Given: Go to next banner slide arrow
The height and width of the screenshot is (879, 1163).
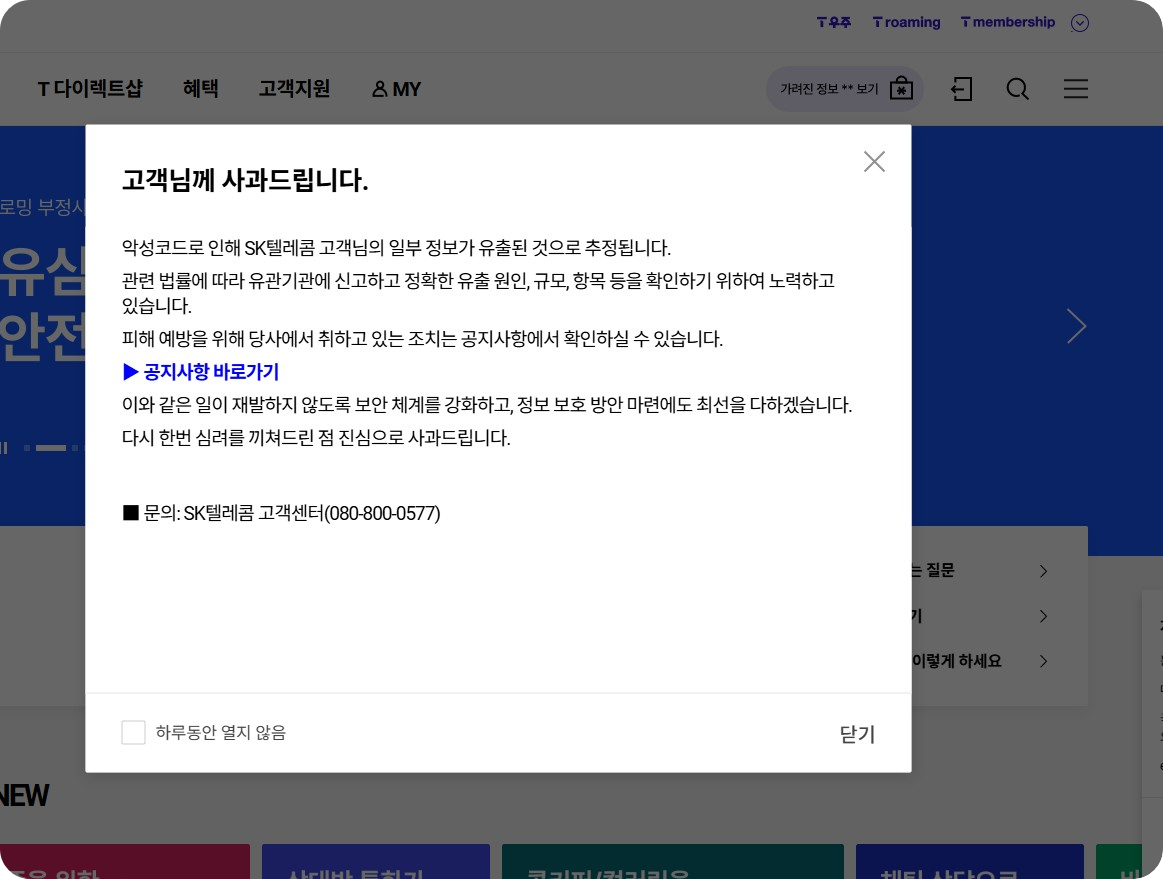Looking at the screenshot, I should pyautogui.click(x=1076, y=326).
